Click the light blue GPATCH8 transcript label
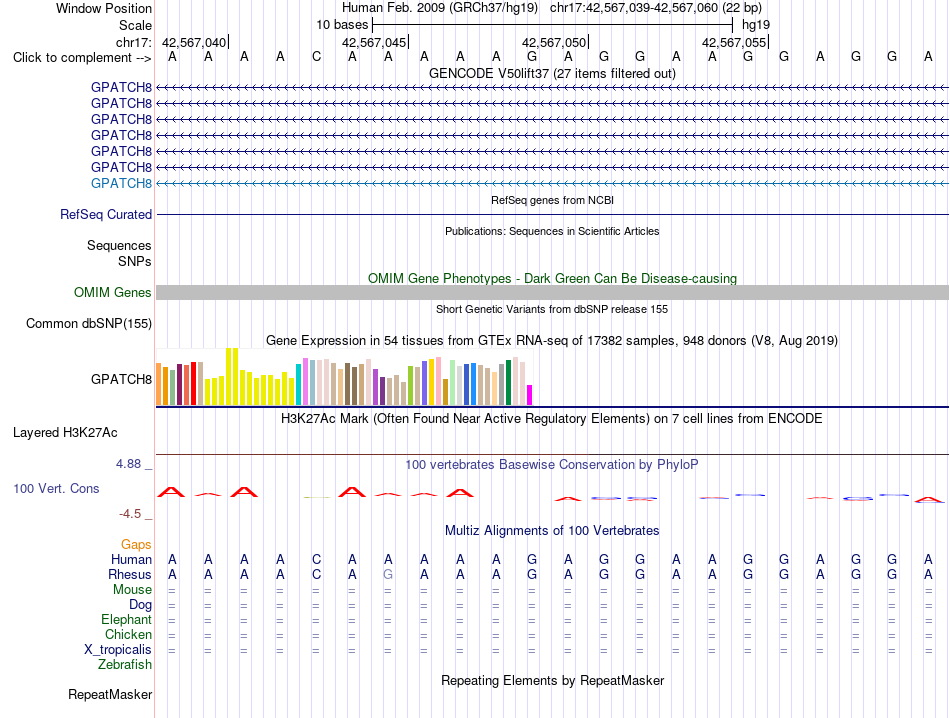The height and width of the screenshot is (718, 950). [x=121, y=183]
